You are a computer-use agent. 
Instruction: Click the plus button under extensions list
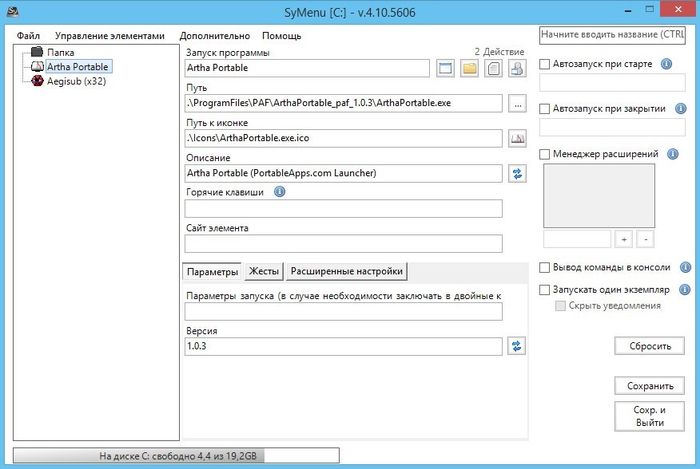click(624, 239)
